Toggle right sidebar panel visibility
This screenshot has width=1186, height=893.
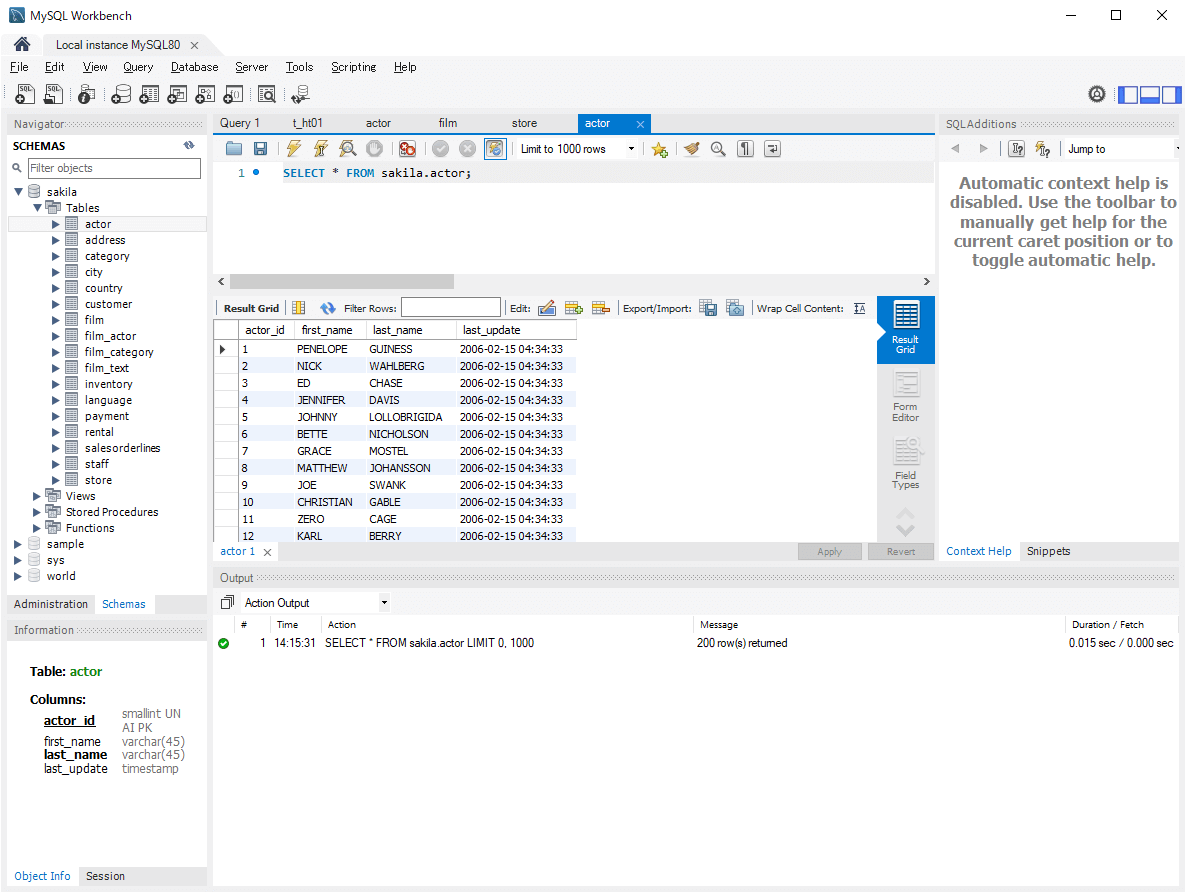(x=1171, y=95)
